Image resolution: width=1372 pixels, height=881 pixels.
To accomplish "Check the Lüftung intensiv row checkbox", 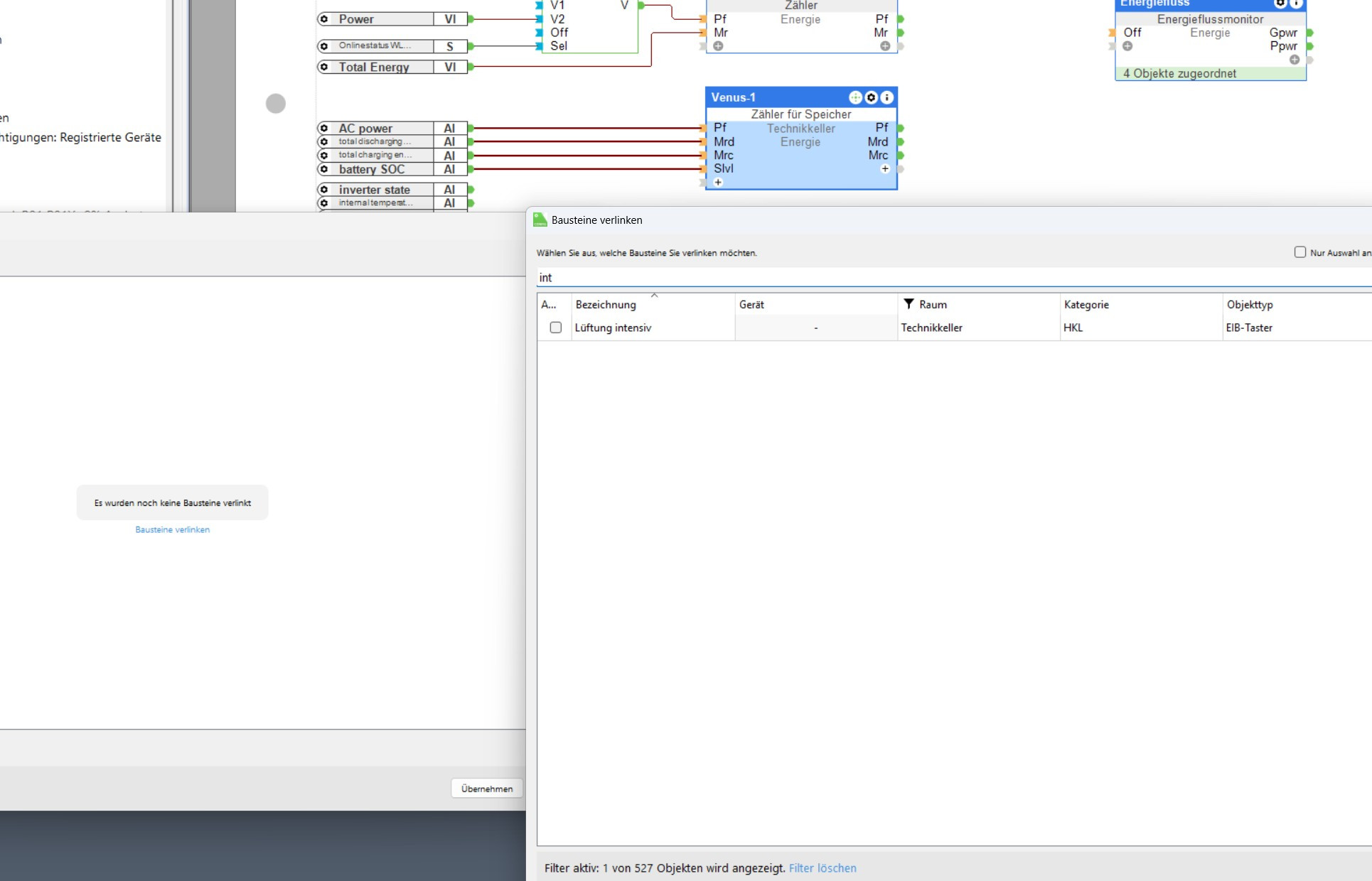I will click(556, 328).
